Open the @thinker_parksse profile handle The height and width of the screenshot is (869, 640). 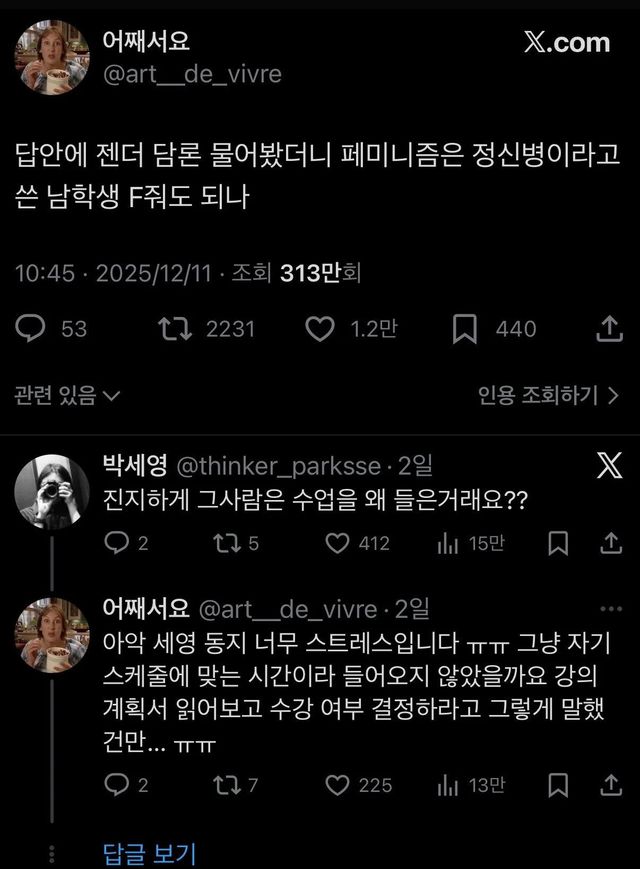click(278, 466)
